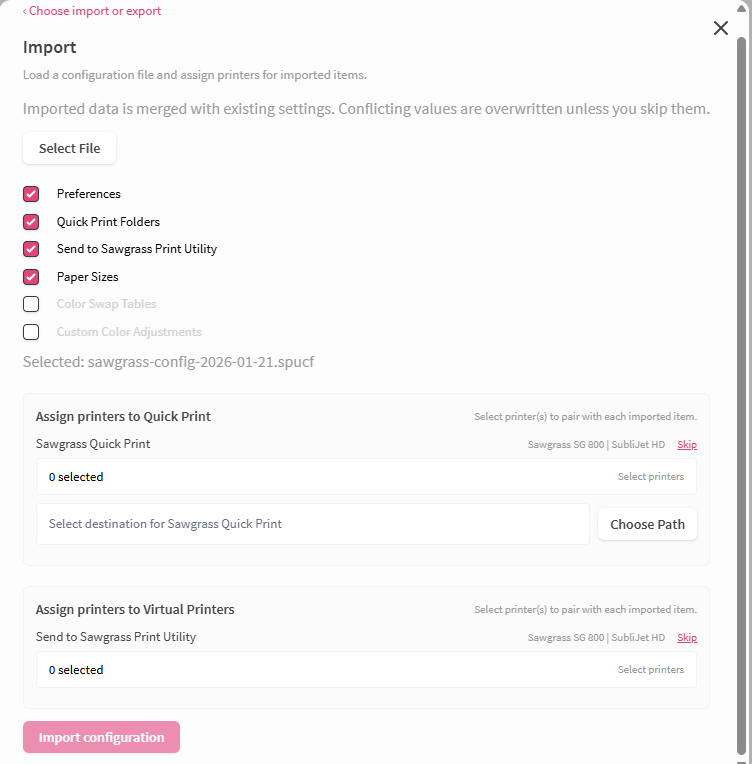The image size is (752, 764).
Task: Skip the Sawgrass Quick Print item
Action: tap(687, 444)
